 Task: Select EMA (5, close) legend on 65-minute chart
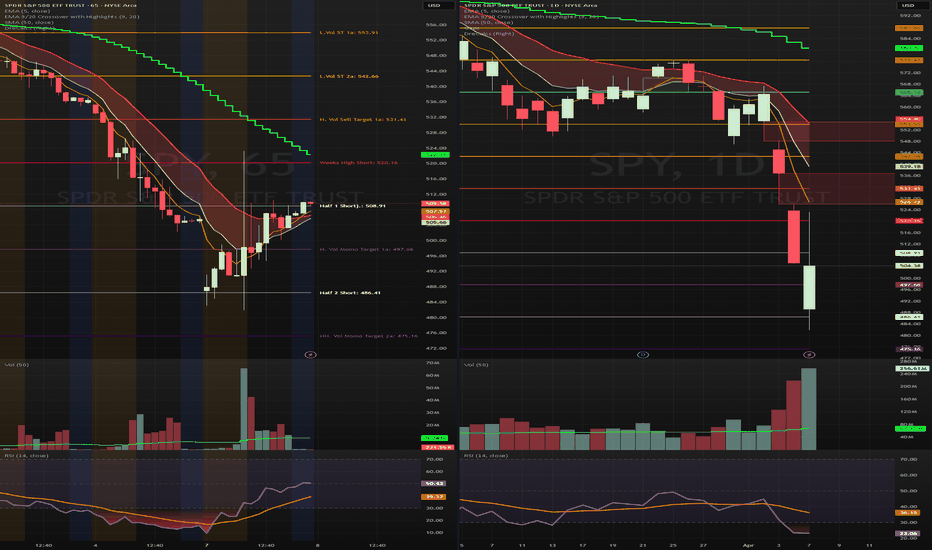point(27,11)
